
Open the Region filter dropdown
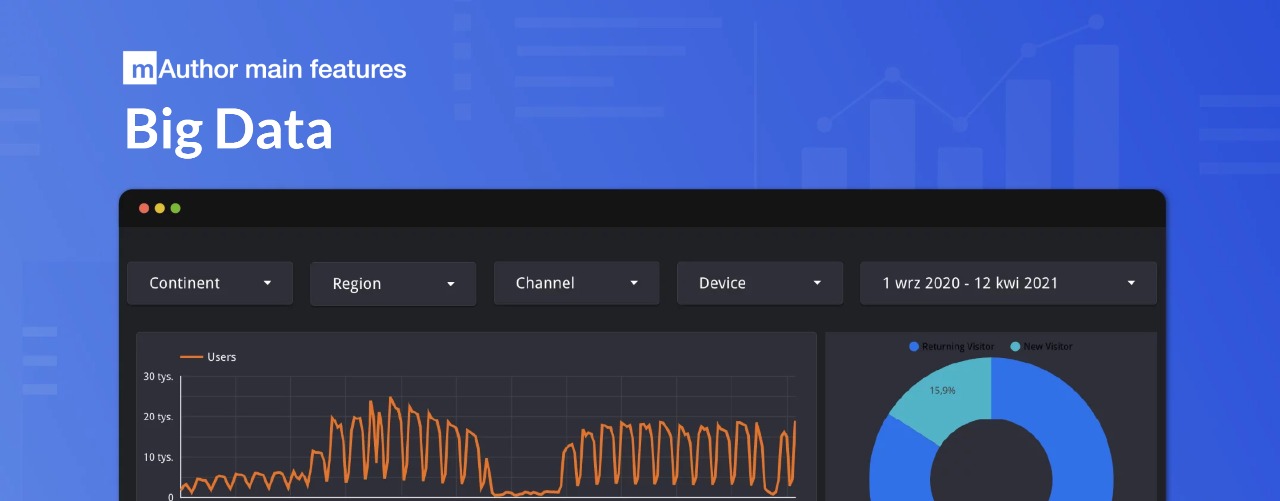point(393,283)
